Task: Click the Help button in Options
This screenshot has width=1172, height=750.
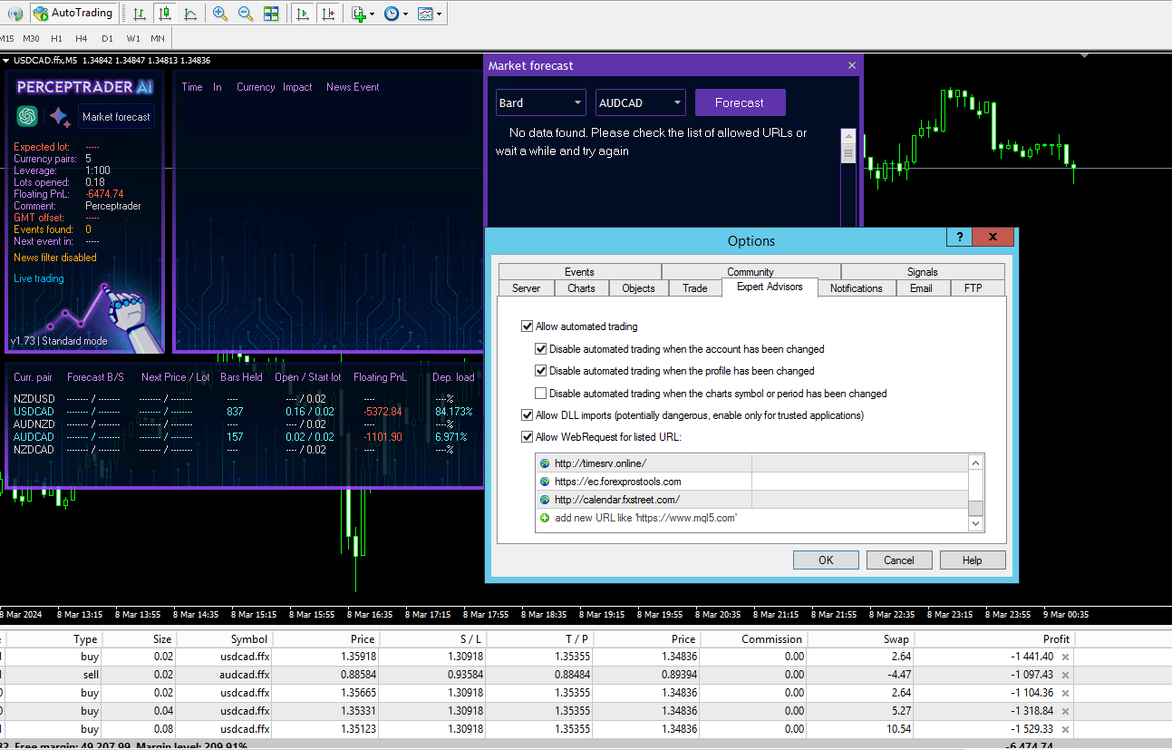Action: pos(972,560)
